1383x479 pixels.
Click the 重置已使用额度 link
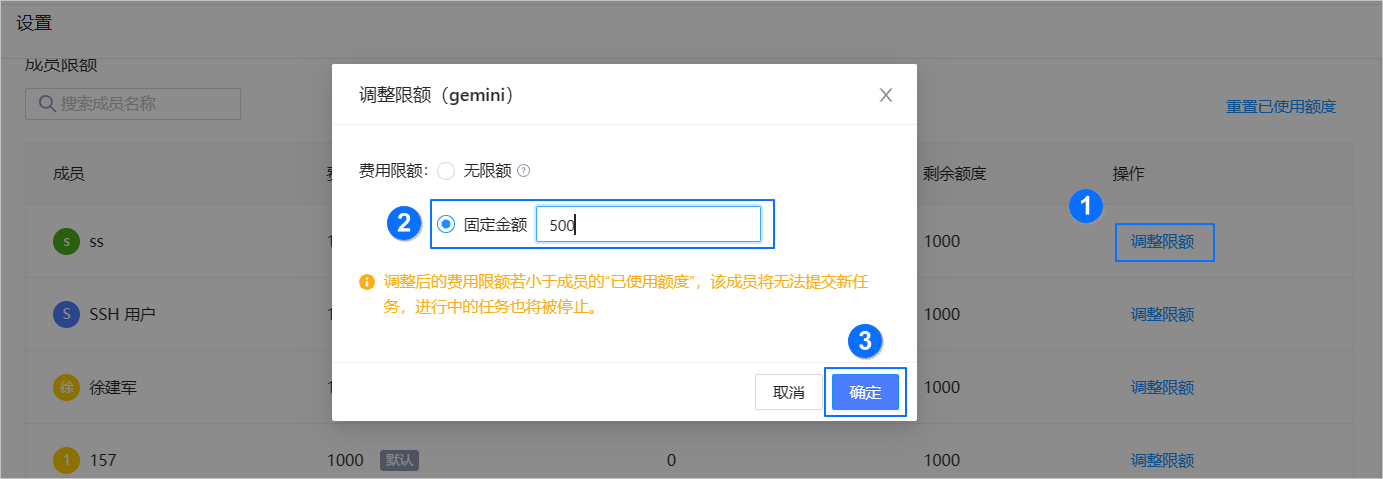[x=1280, y=106]
